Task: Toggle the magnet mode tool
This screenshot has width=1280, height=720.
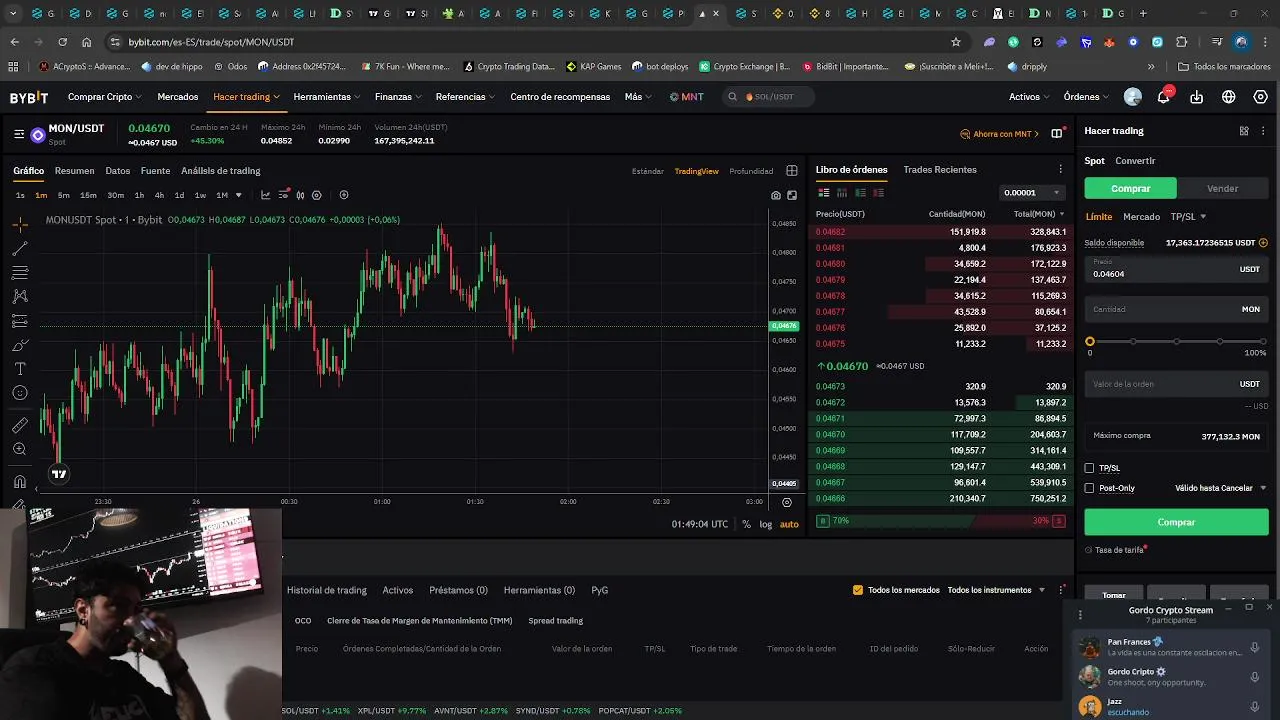Action: [x=20, y=481]
